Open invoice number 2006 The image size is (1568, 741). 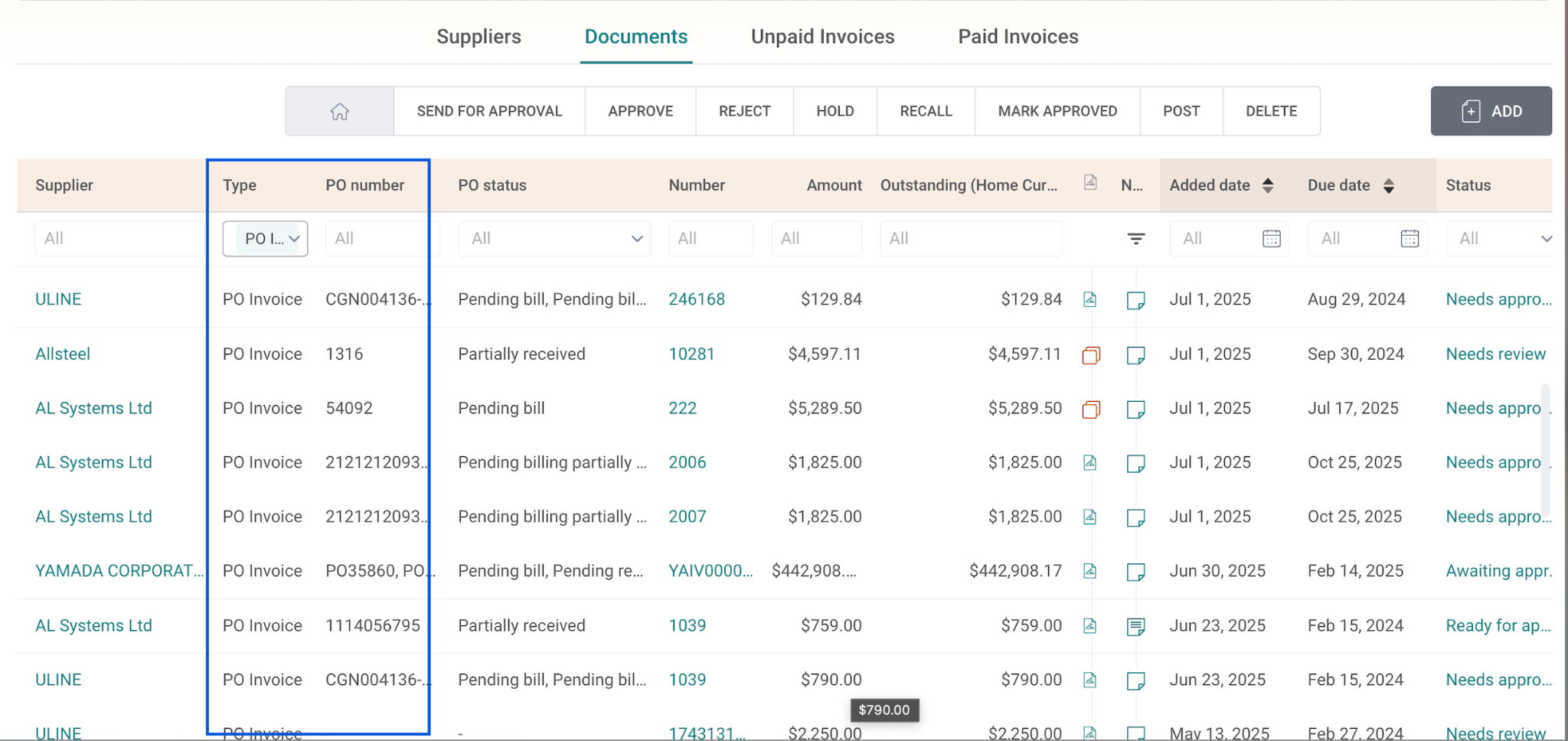pos(688,462)
